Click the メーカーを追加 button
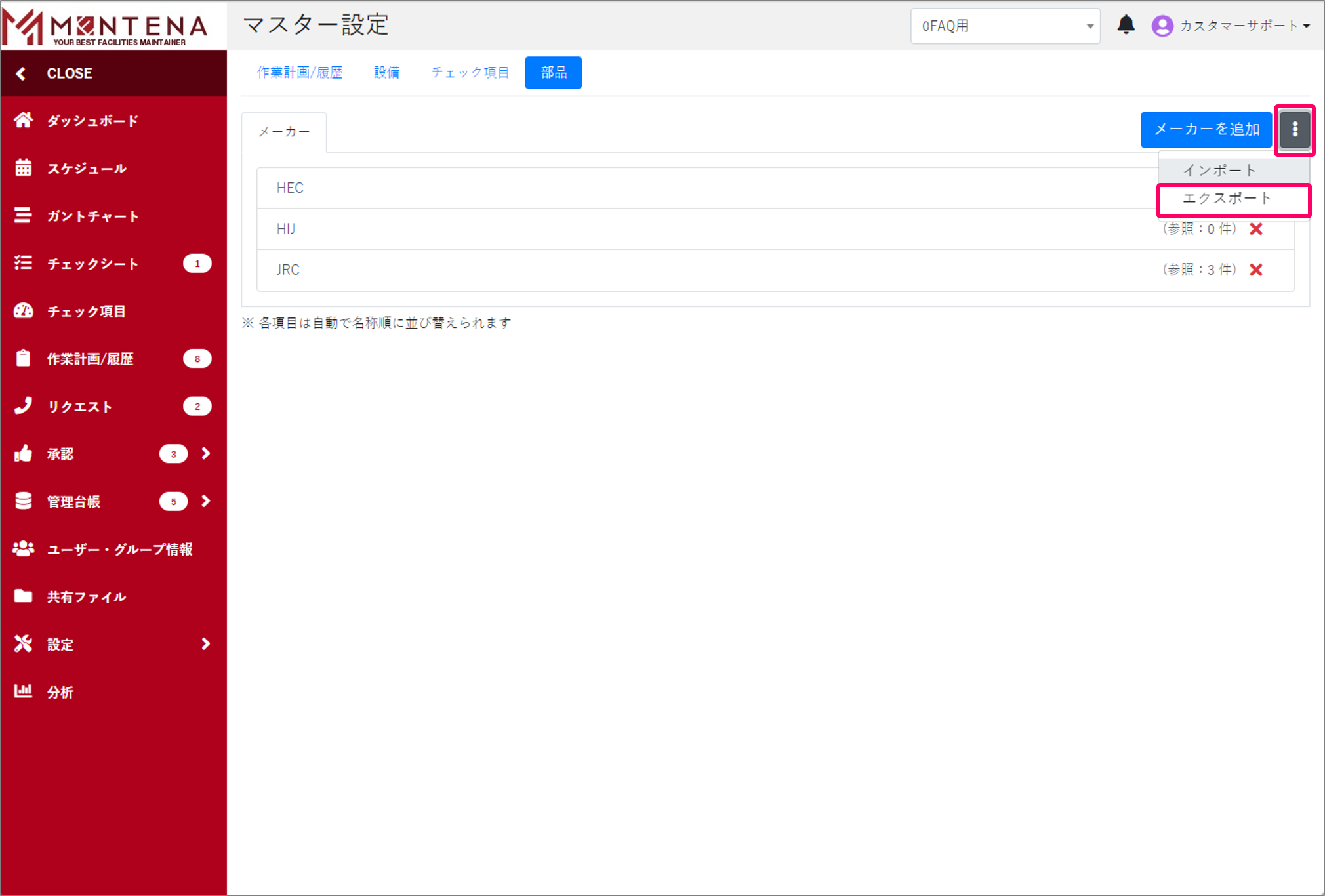Screen dimensions: 1325x896 [1206, 129]
